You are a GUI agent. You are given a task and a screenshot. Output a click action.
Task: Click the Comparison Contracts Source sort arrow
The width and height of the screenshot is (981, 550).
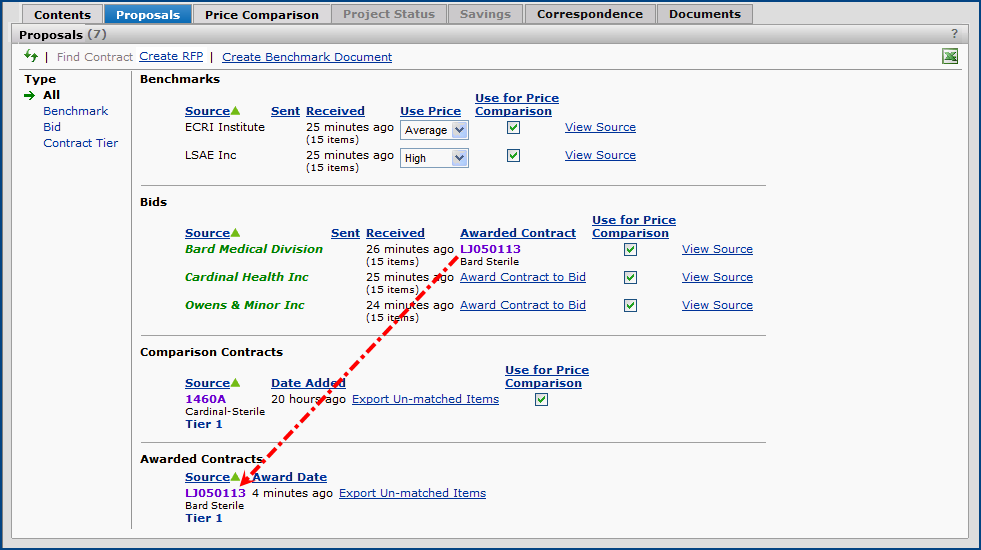click(x=236, y=383)
